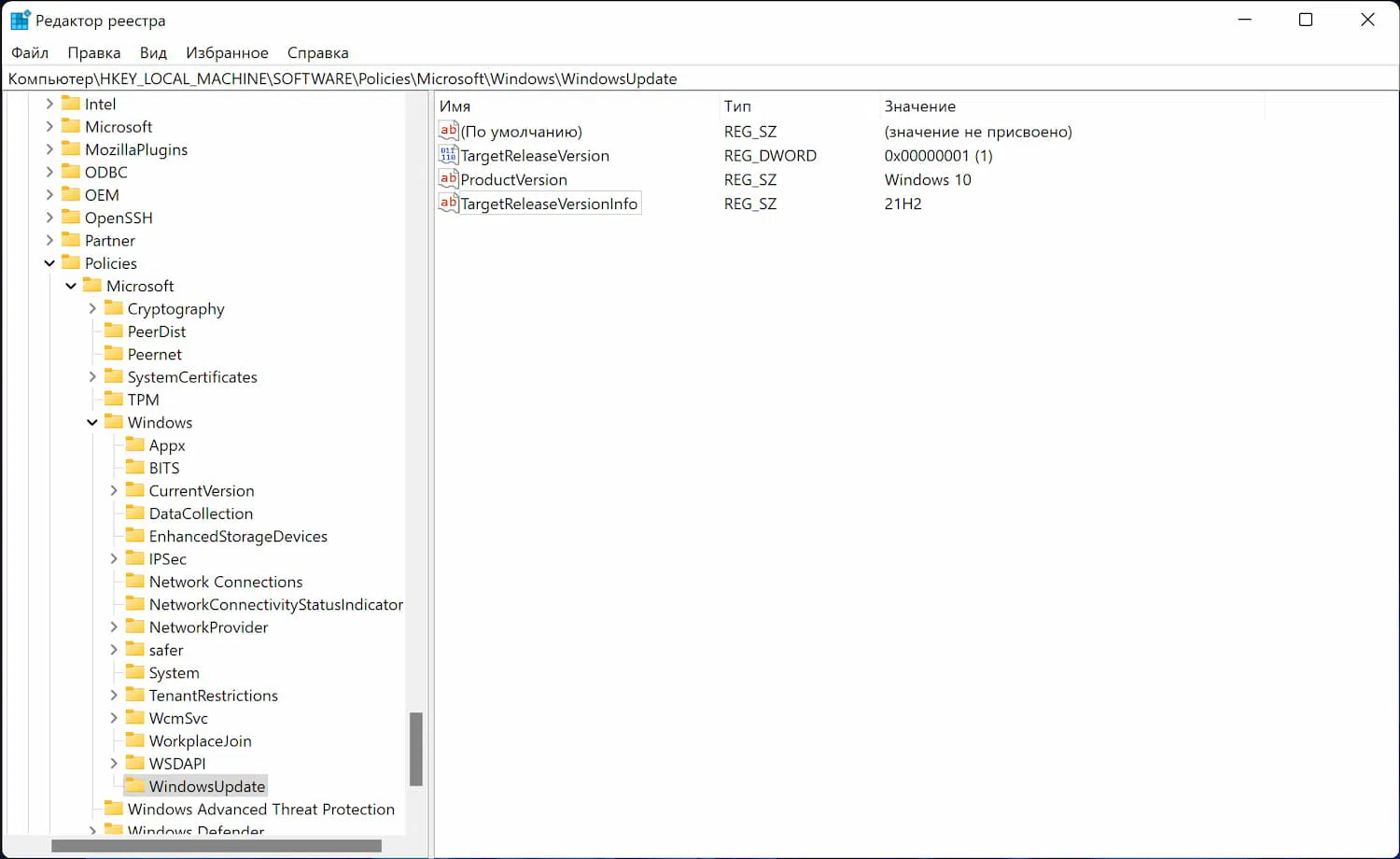
Task: Expand the Cryptography key
Action: coord(92,308)
